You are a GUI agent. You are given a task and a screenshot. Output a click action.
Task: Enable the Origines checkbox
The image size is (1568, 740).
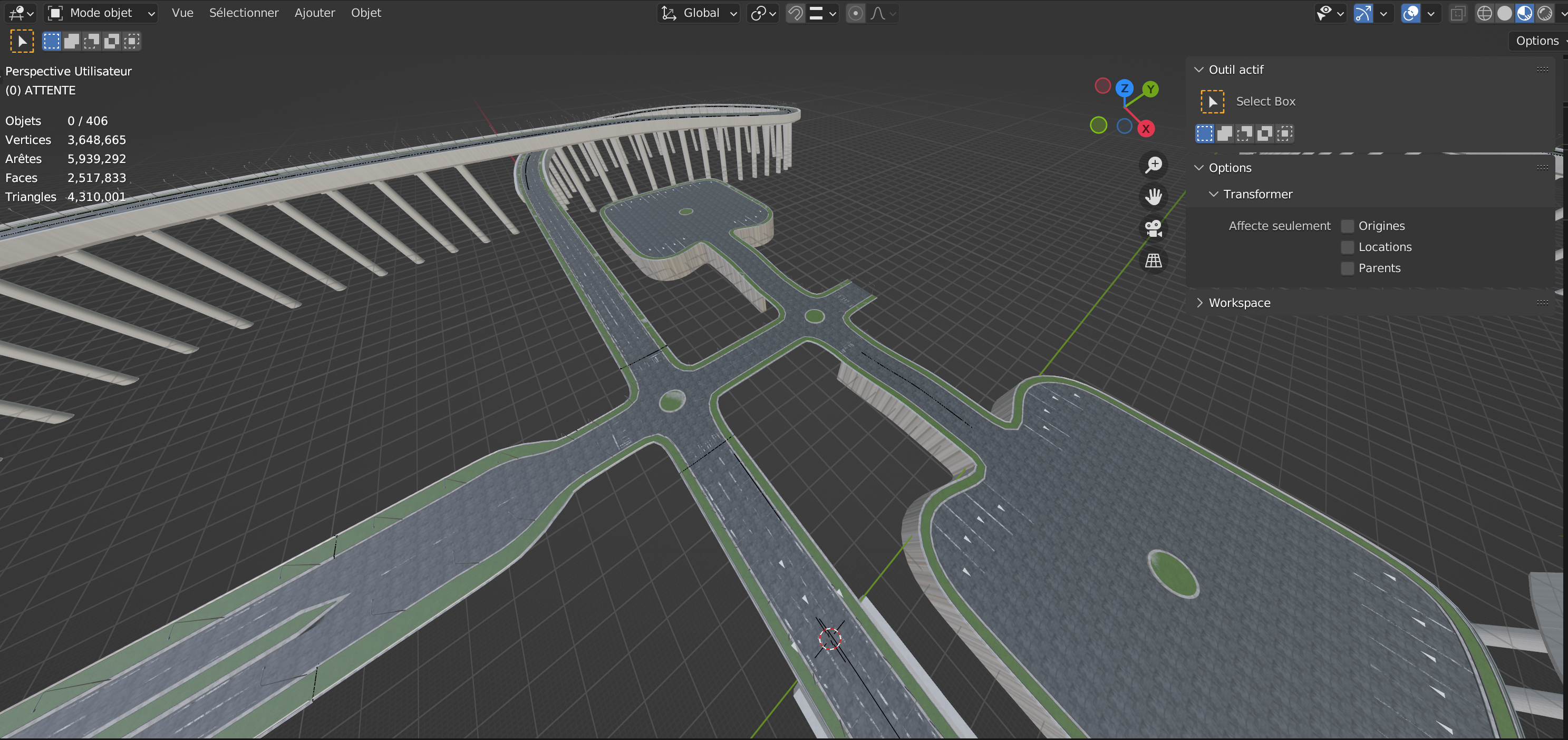click(x=1347, y=226)
